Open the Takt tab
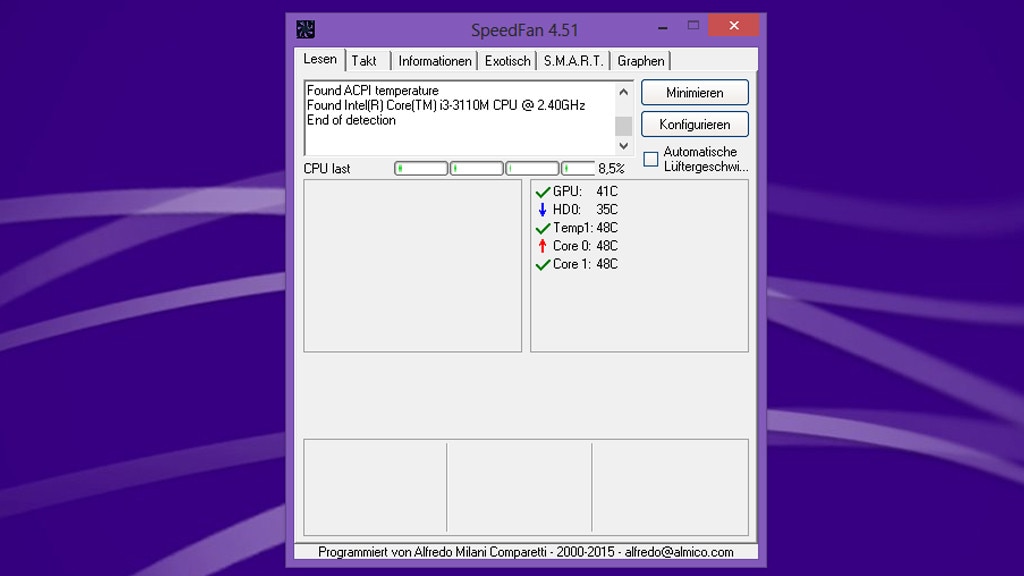Screen dimensions: 1024x576 pos(364,61)
